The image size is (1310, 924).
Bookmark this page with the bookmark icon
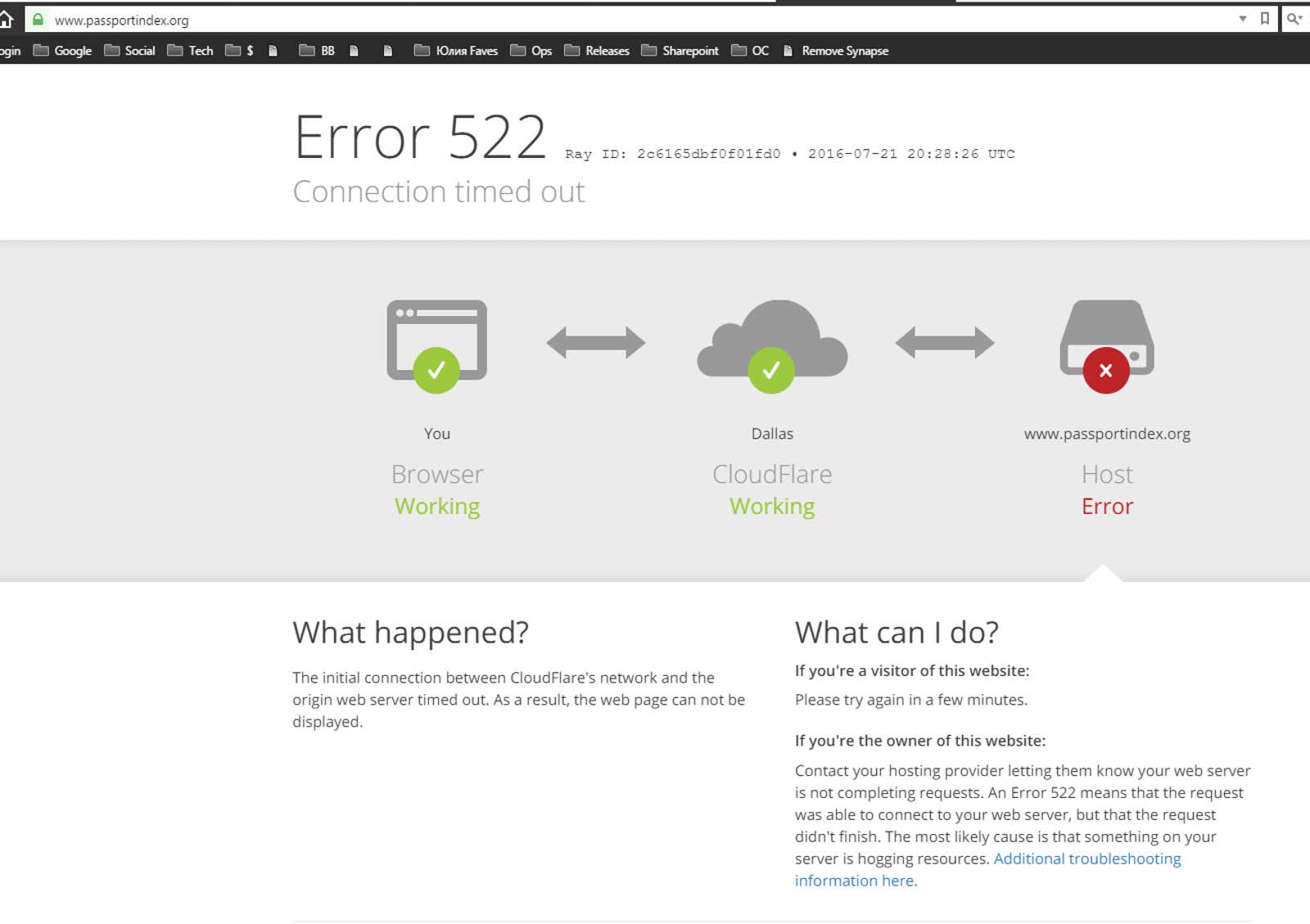pos(1265,19)
